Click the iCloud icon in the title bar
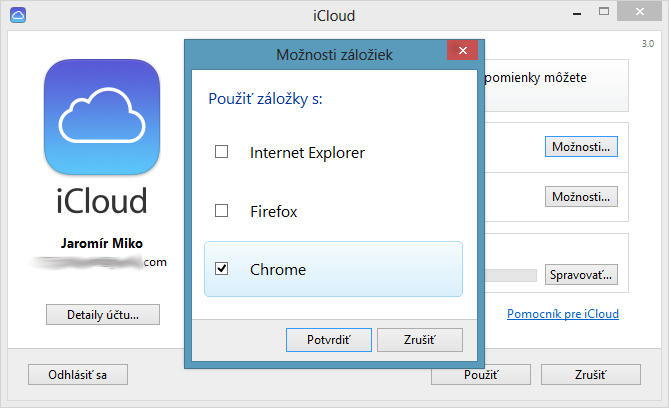The width and height of the screenshot is (669, 408). [18, 16]
